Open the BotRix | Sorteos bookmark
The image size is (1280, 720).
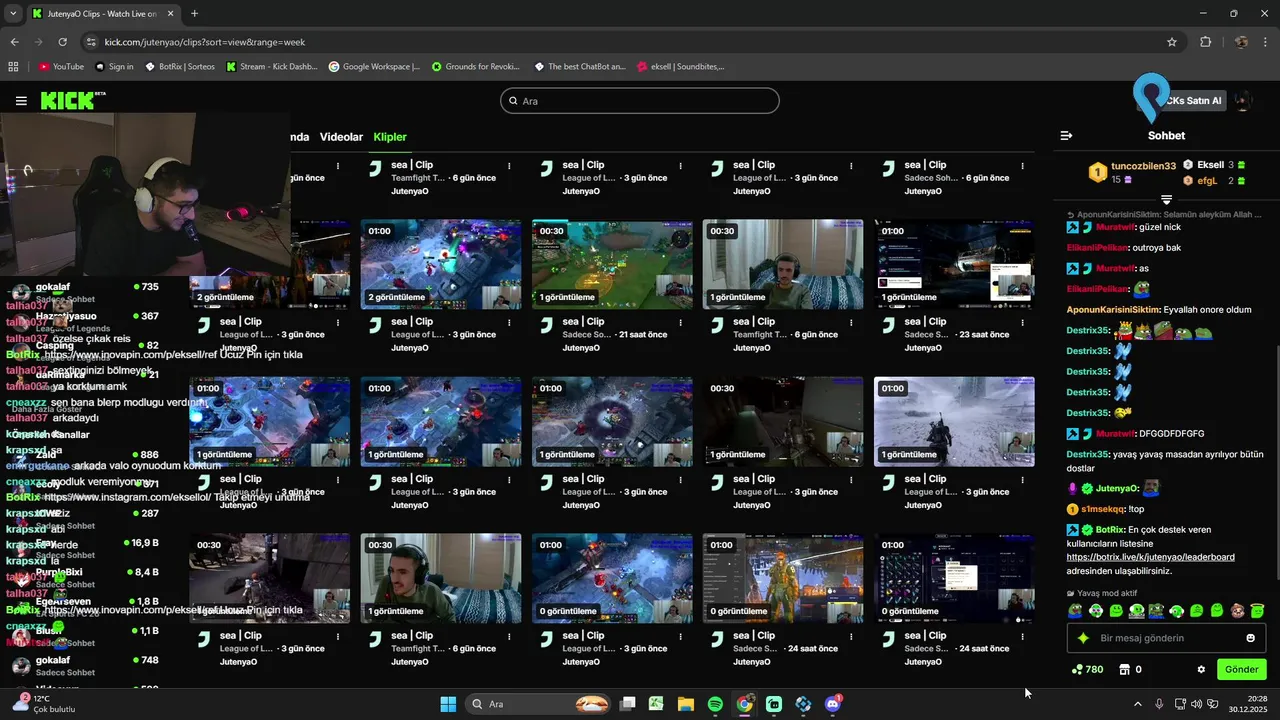pos(180,67)
